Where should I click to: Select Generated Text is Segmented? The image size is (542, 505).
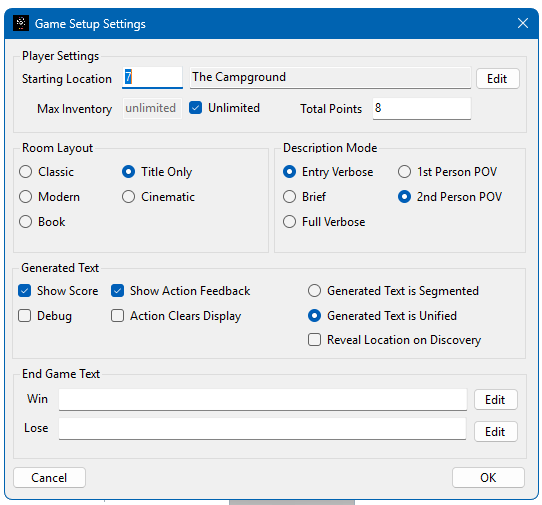click(x=314, y=291)
